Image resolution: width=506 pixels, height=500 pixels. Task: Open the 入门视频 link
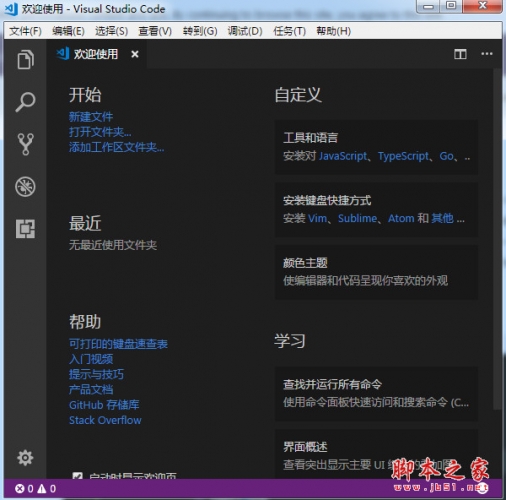91,359
